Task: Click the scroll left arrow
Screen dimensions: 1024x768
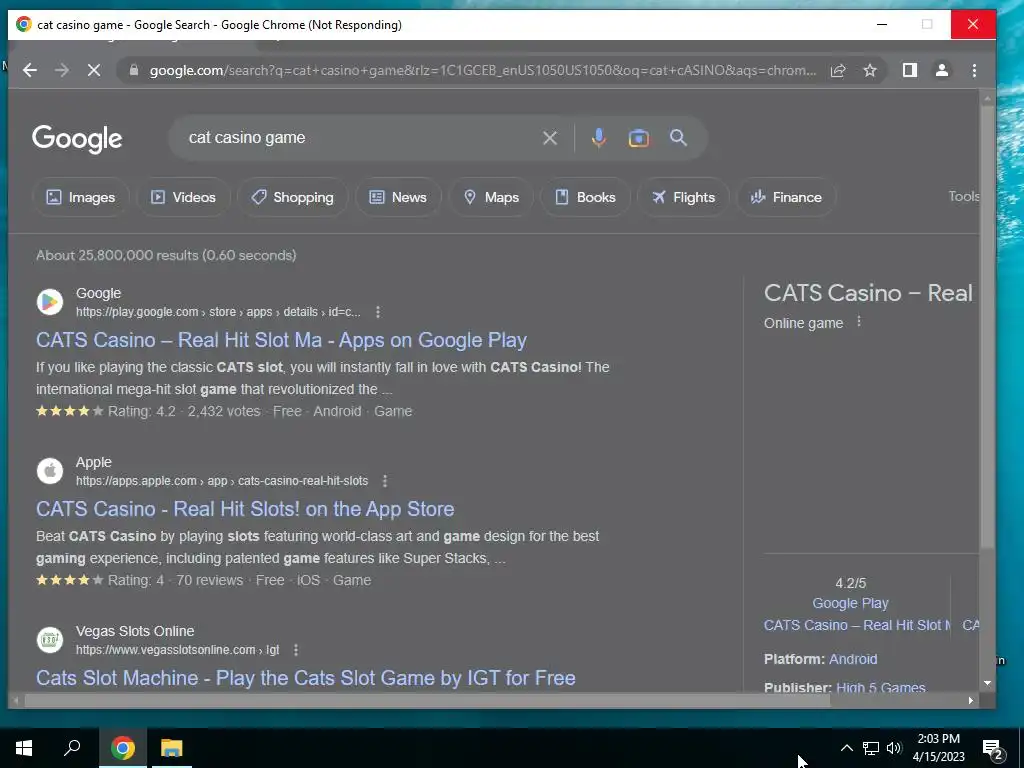Action: tap(16, 701)
